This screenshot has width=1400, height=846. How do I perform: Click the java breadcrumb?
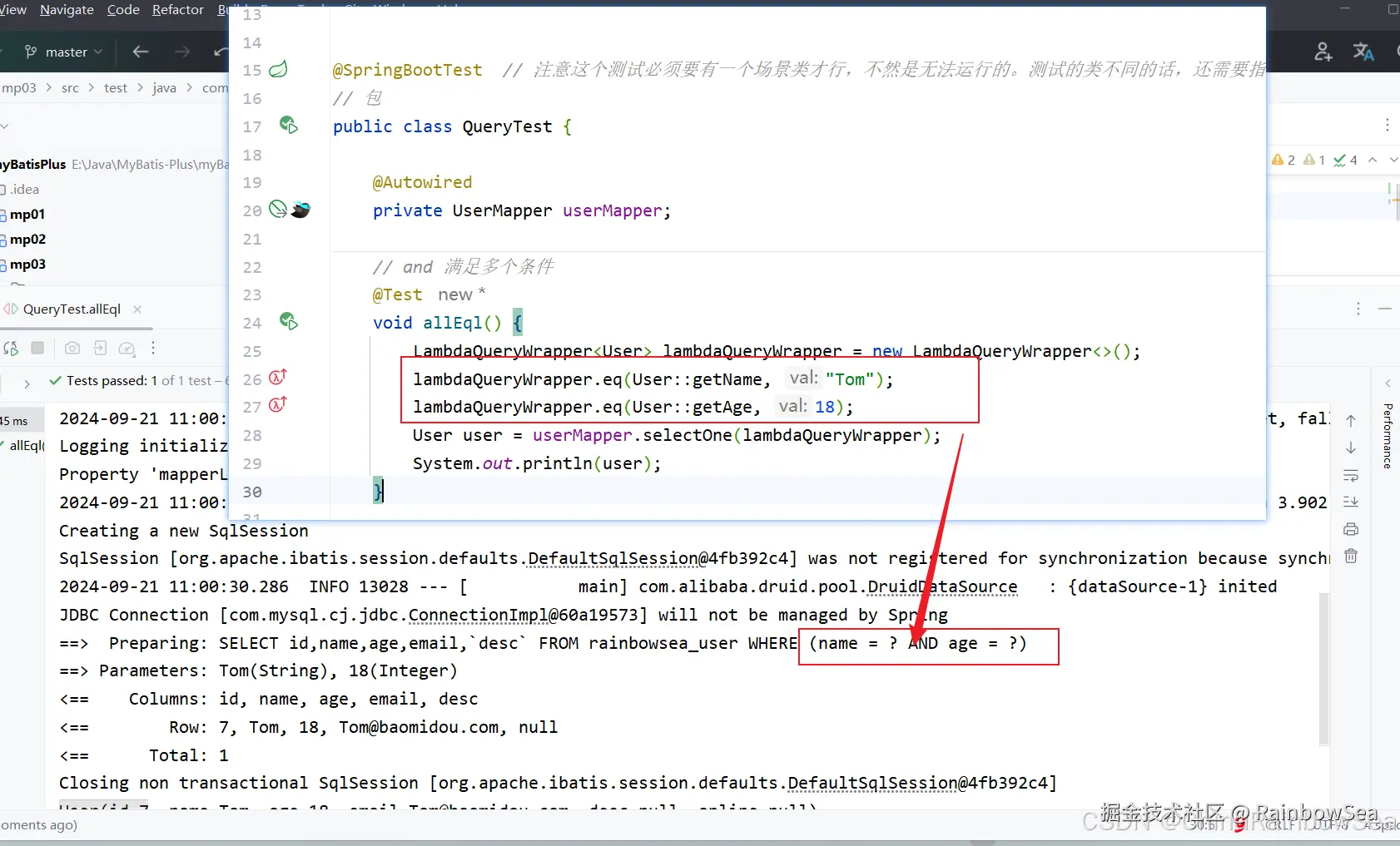click(164, 87)
